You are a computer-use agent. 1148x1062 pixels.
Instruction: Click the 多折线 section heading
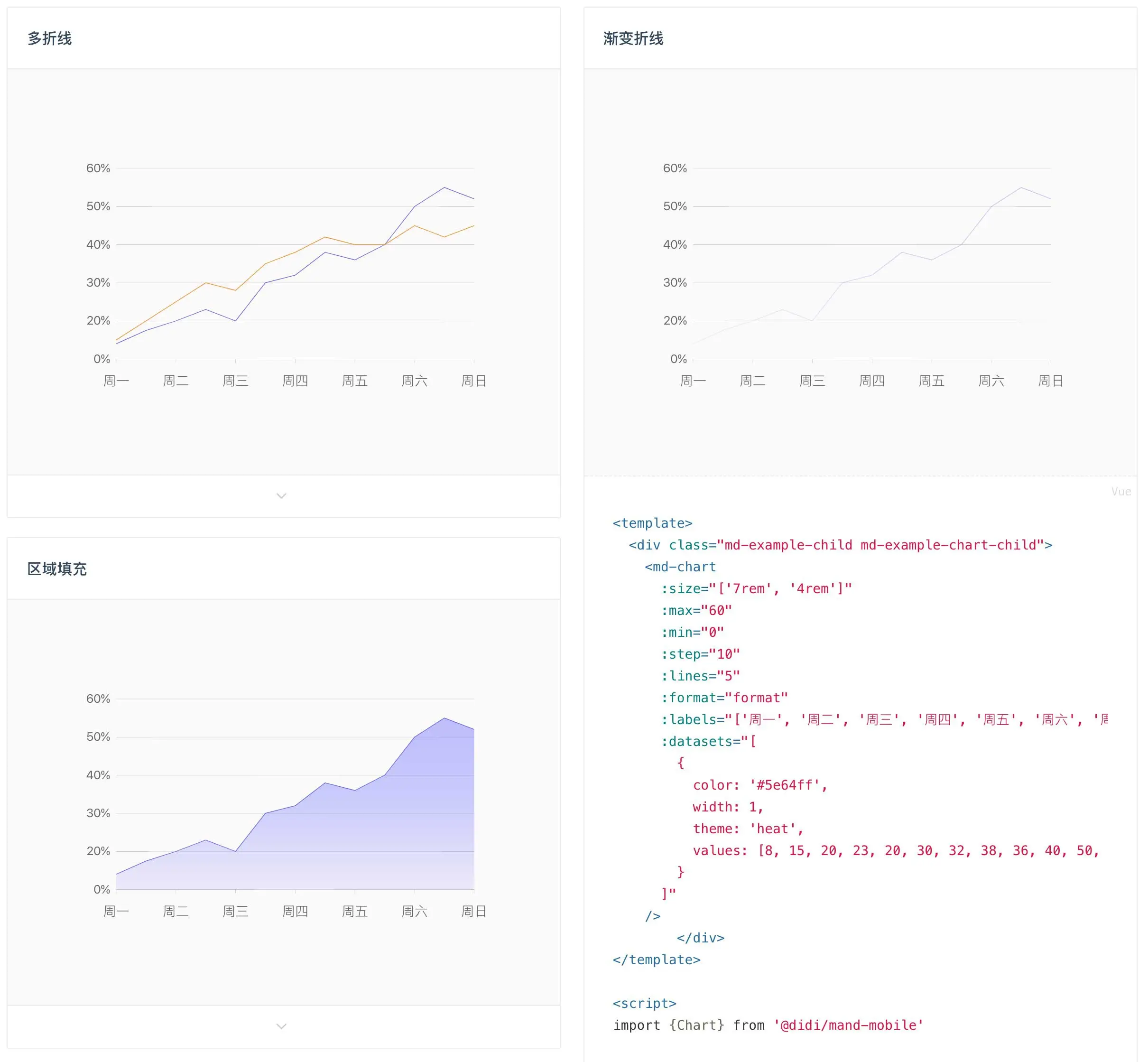(49, 38)
